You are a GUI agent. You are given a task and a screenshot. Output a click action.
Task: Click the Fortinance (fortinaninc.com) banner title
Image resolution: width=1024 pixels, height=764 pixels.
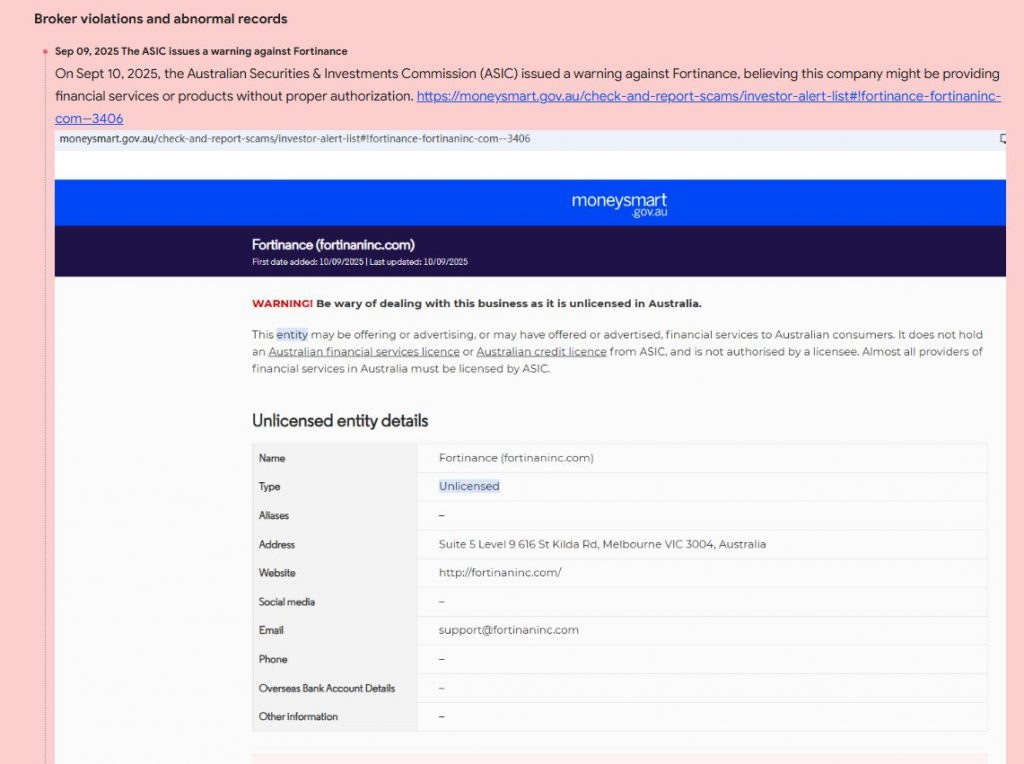[333, 245]
